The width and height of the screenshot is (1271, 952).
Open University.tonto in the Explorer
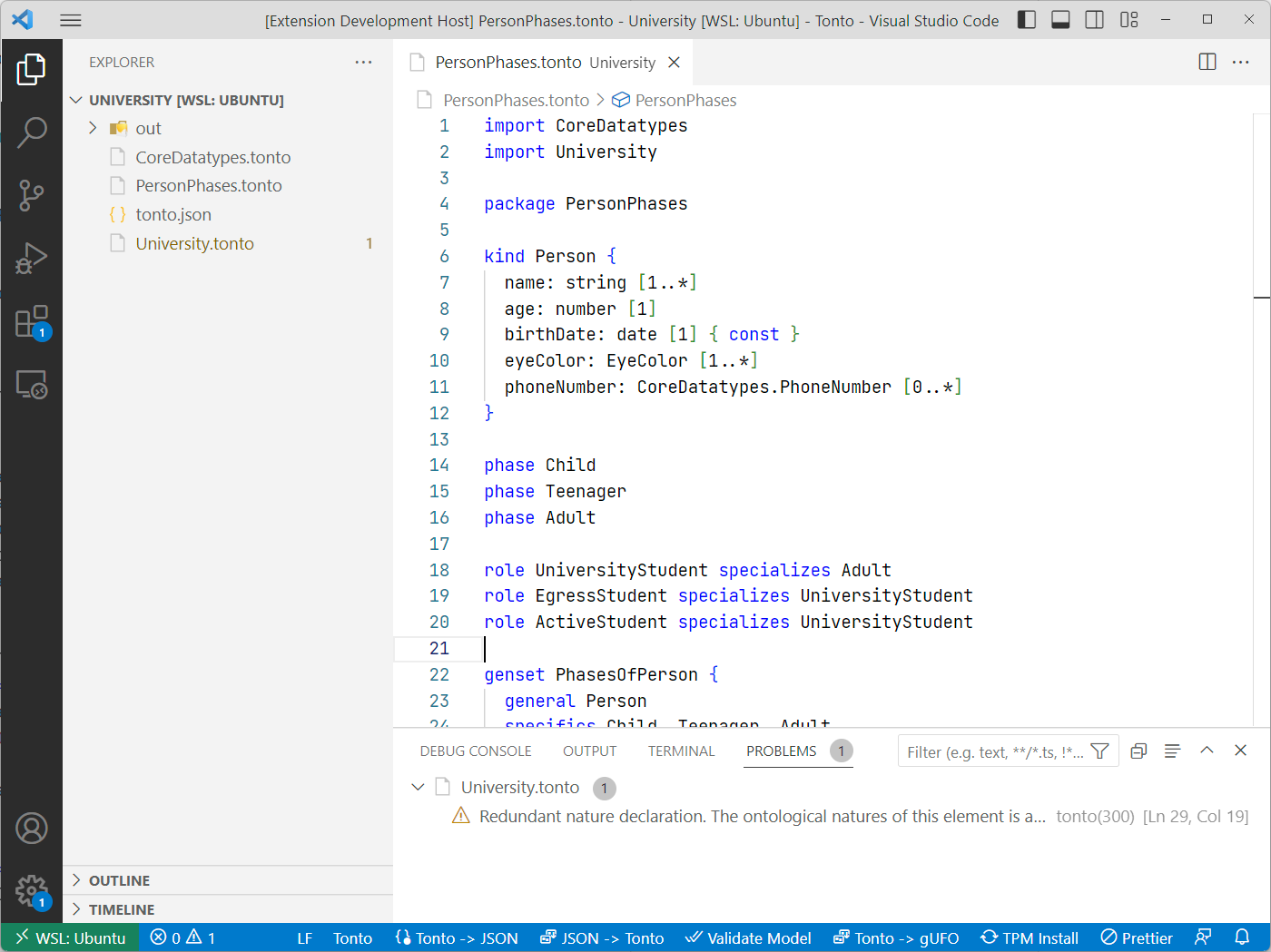(x=194, y=243)
